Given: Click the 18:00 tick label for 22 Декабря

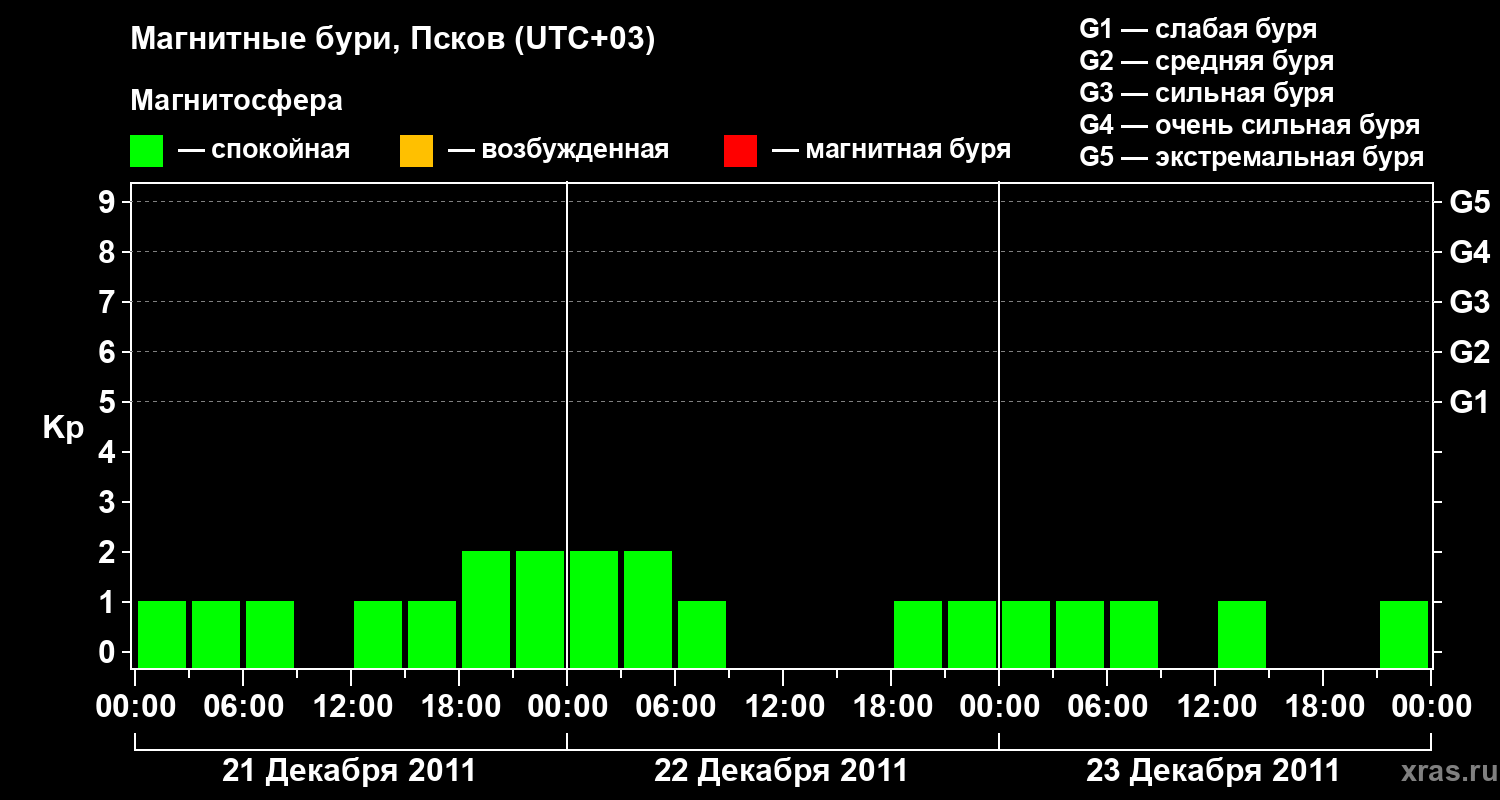Looking at the screenshot, I should click(891, 706).
